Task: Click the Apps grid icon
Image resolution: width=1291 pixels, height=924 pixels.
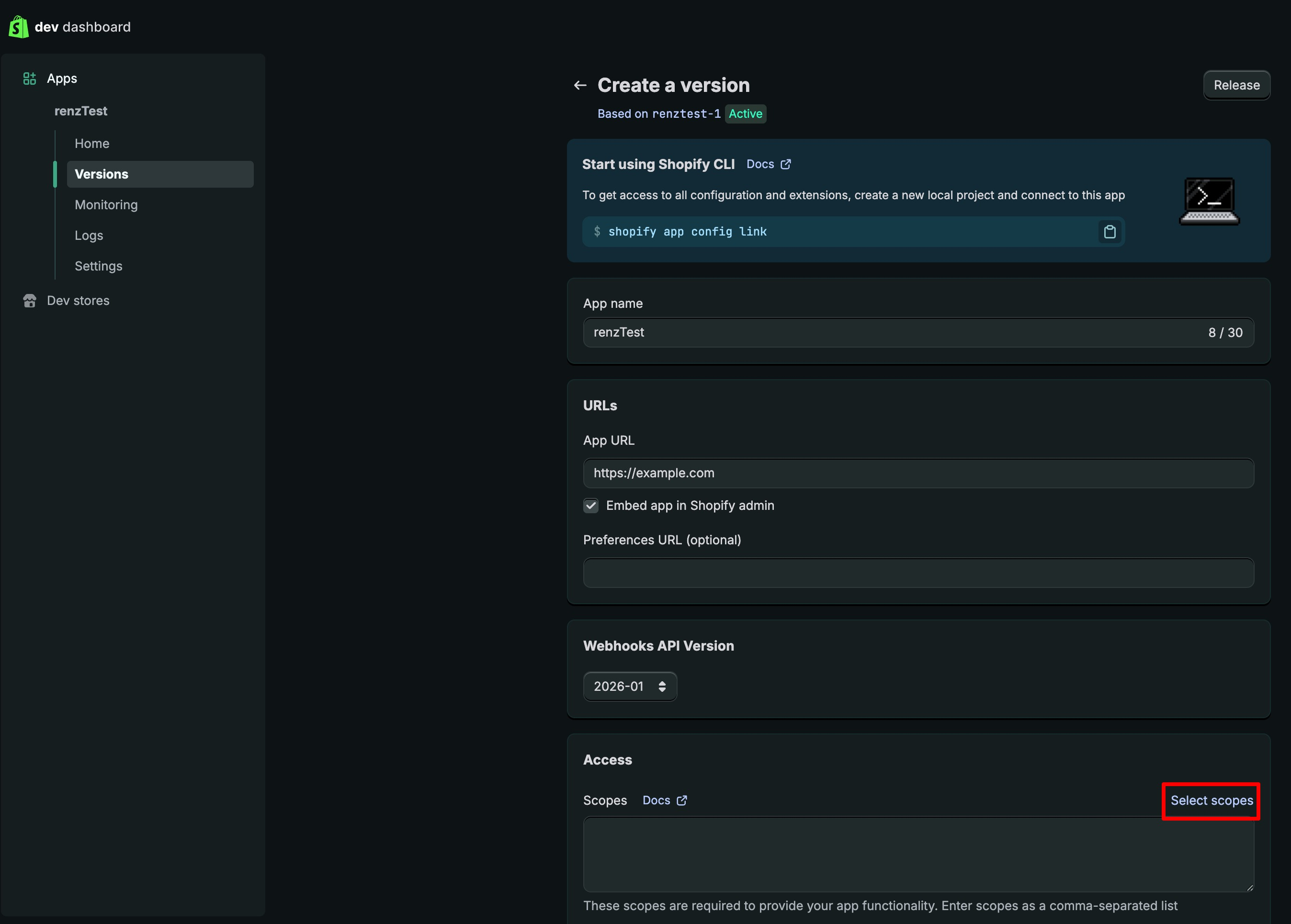Action: point(29,79)
